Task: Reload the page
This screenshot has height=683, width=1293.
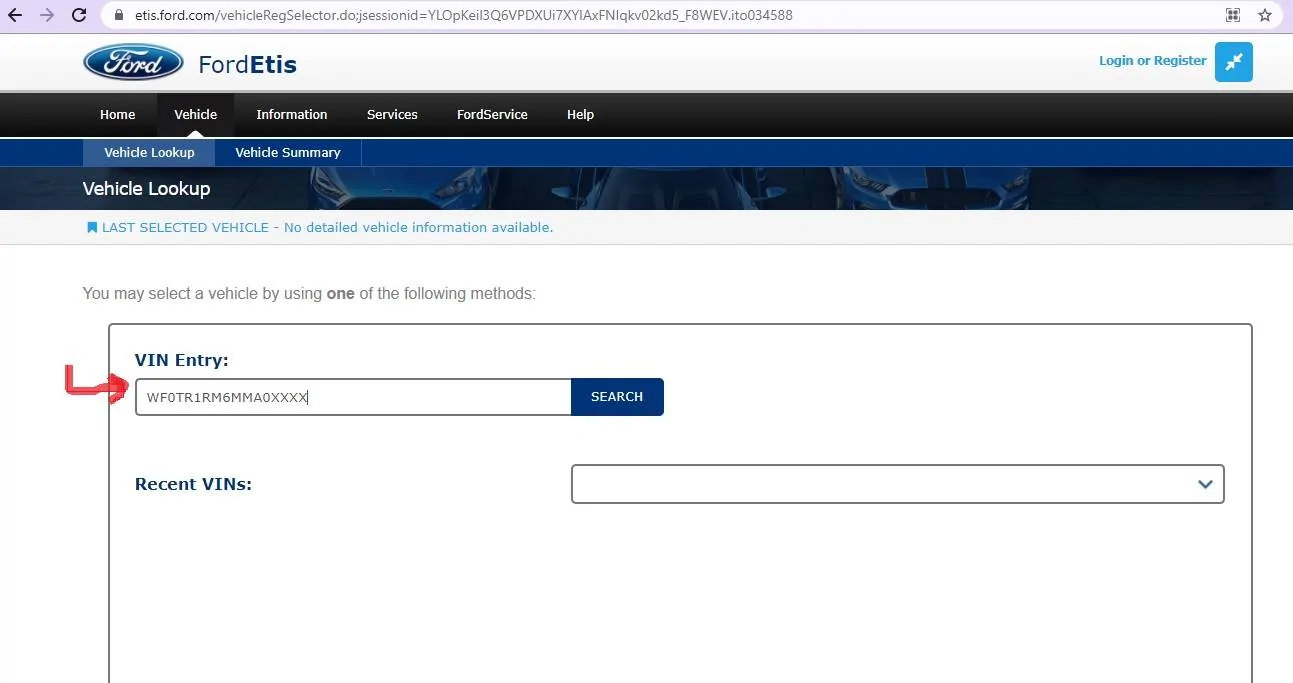Action: [80, 15]
